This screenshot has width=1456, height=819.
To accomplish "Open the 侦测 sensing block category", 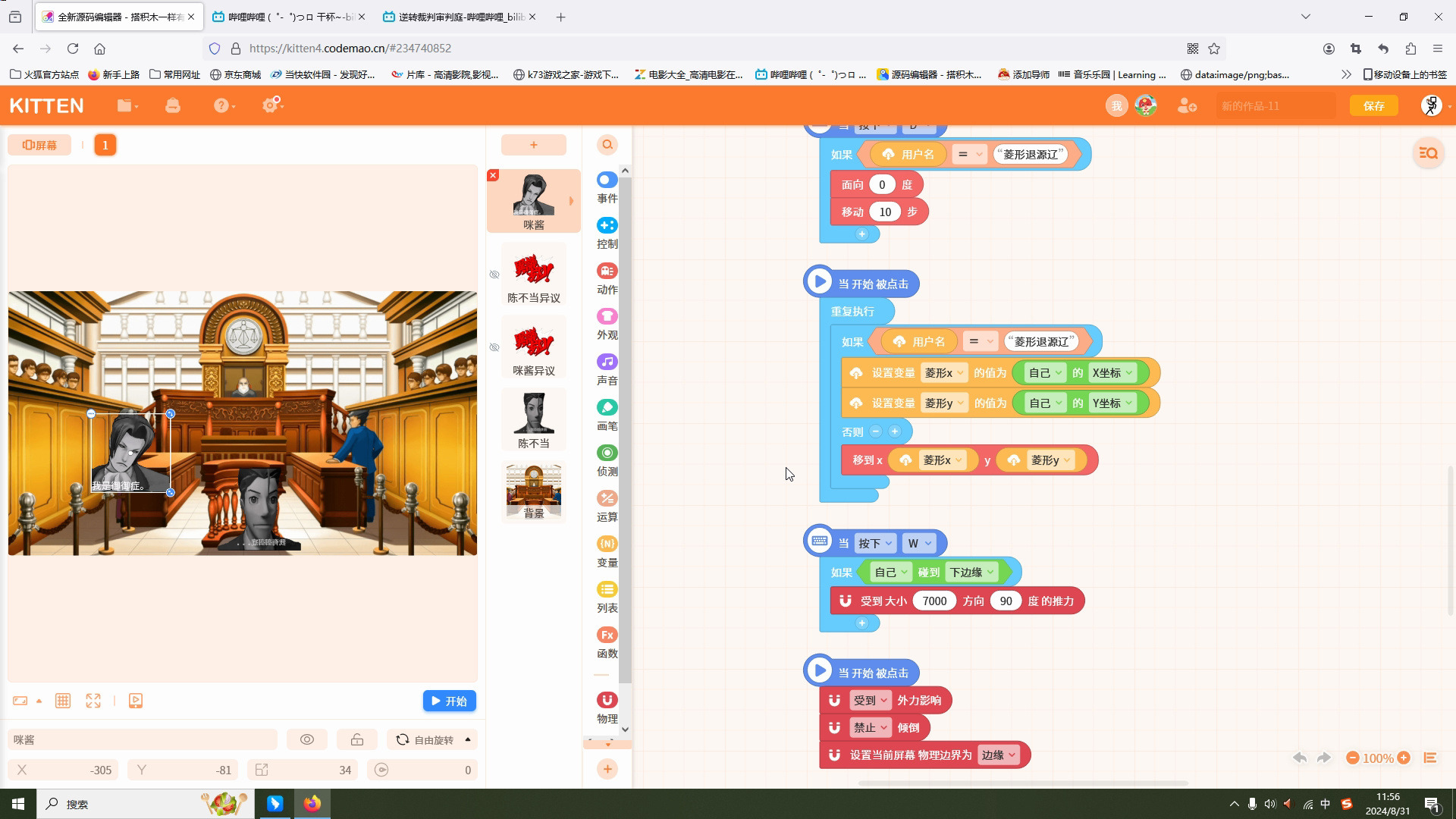I will point(607,460).
